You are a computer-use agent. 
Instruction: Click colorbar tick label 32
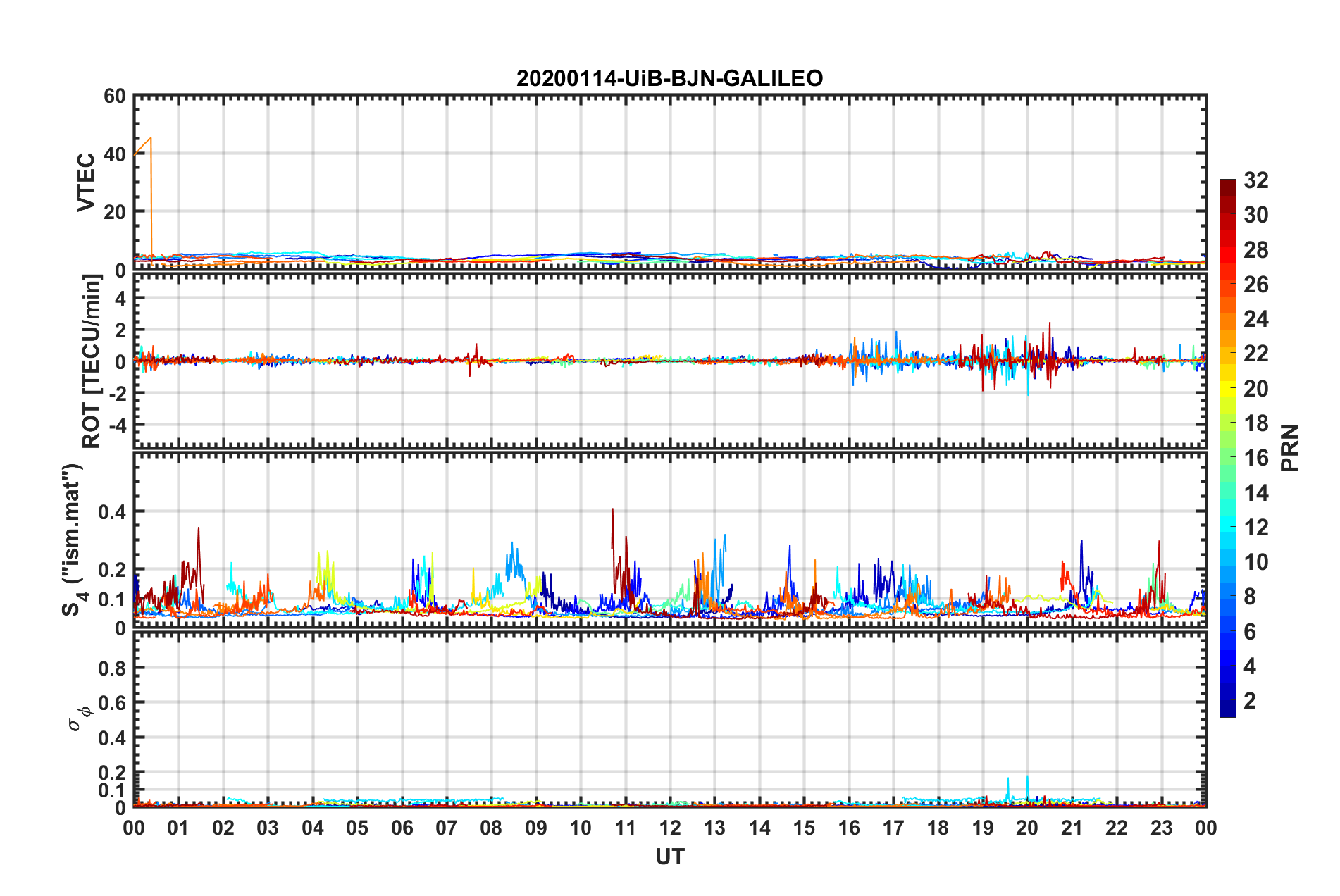click(1256, 180)
